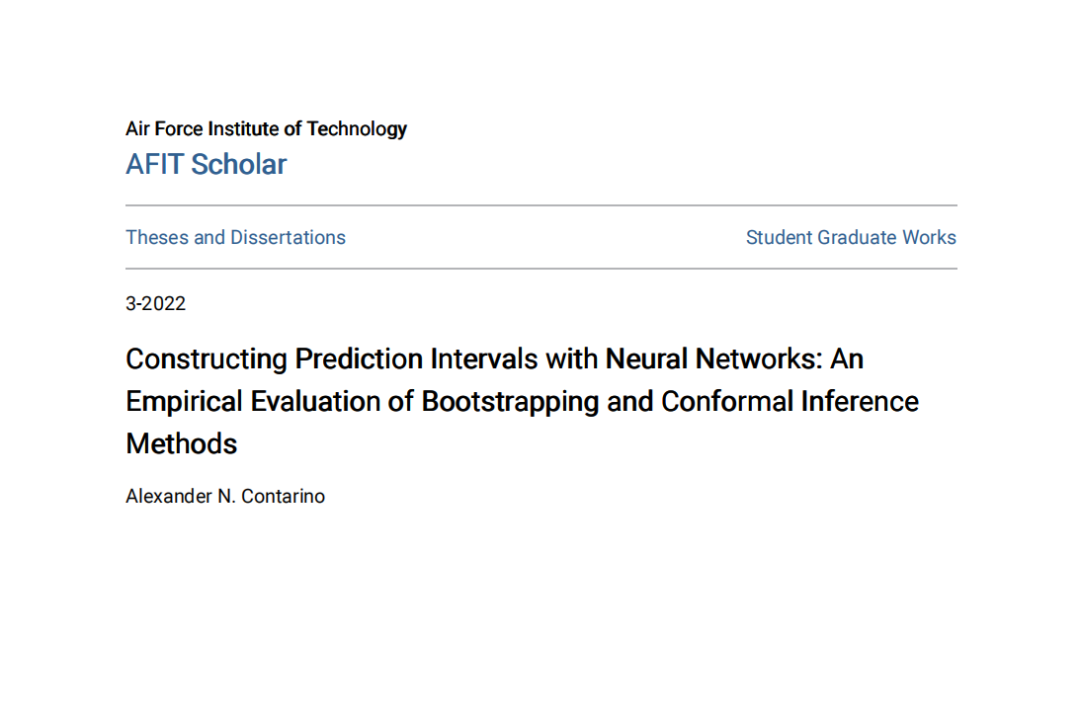Click the surname Contarino in the author line
Viewport: 1080px width, 717px height.
click(x=283, y=496)
